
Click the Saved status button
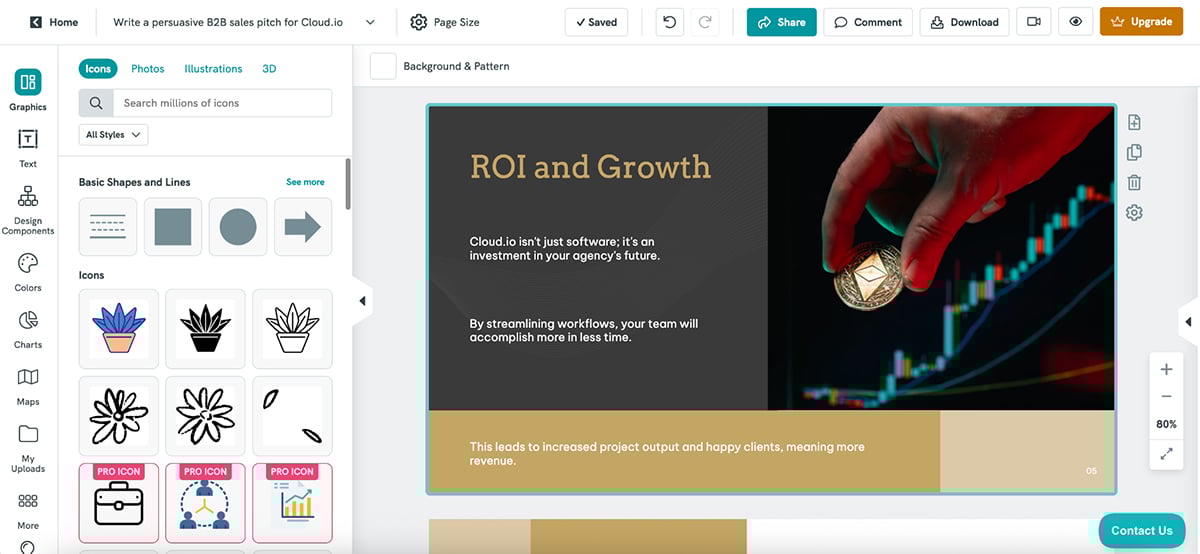(x=597, y=22)
